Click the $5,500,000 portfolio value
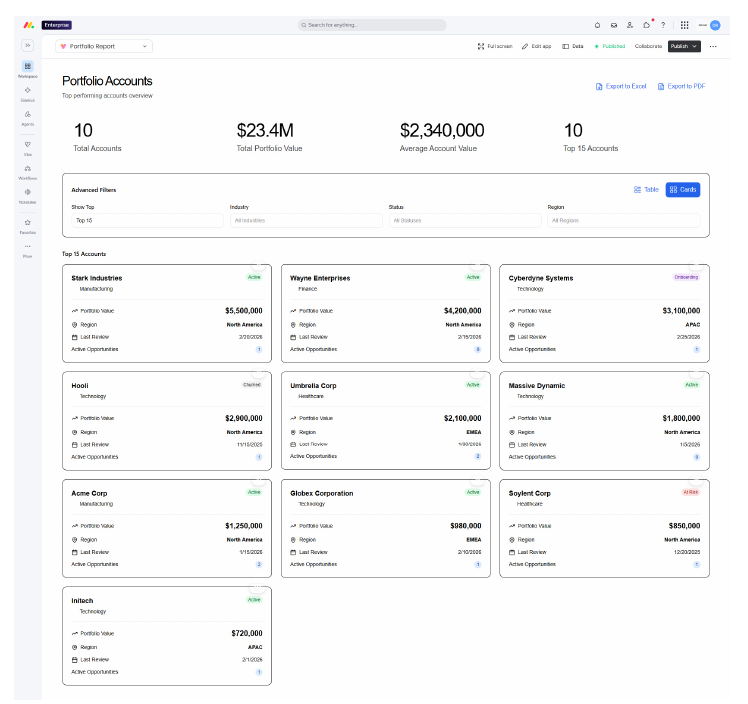The width and height of the screenshot is (748, 704). coord(244,311)
